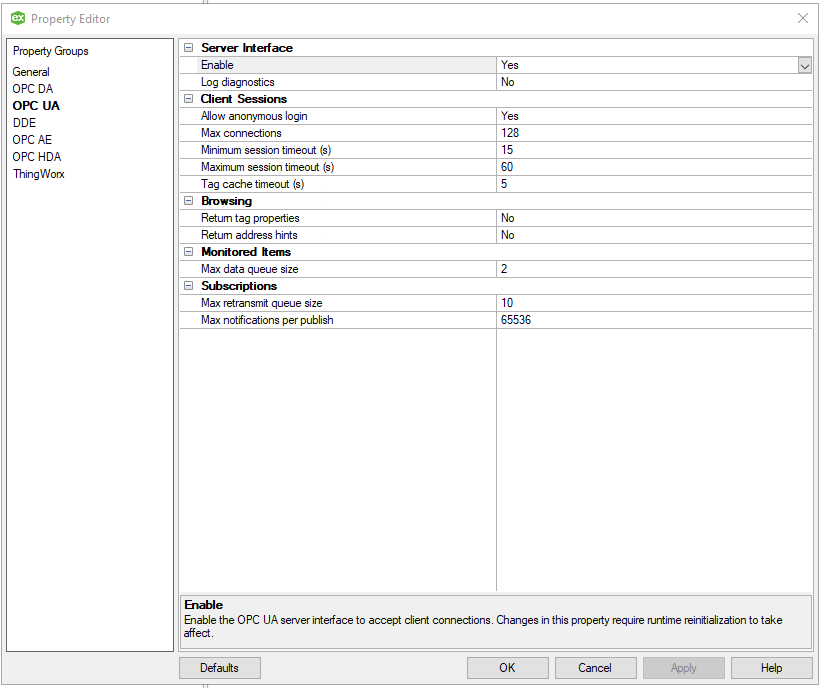Collapse the Subscriptions section
This screenshot has height=688, width=821.
(188, 285)
